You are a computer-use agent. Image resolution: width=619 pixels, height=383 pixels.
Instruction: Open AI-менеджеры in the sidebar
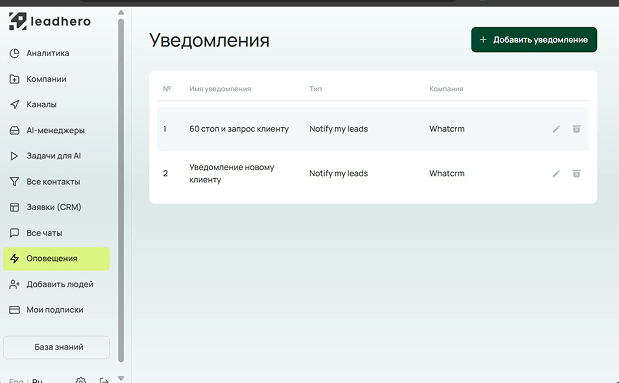point(56,130)
